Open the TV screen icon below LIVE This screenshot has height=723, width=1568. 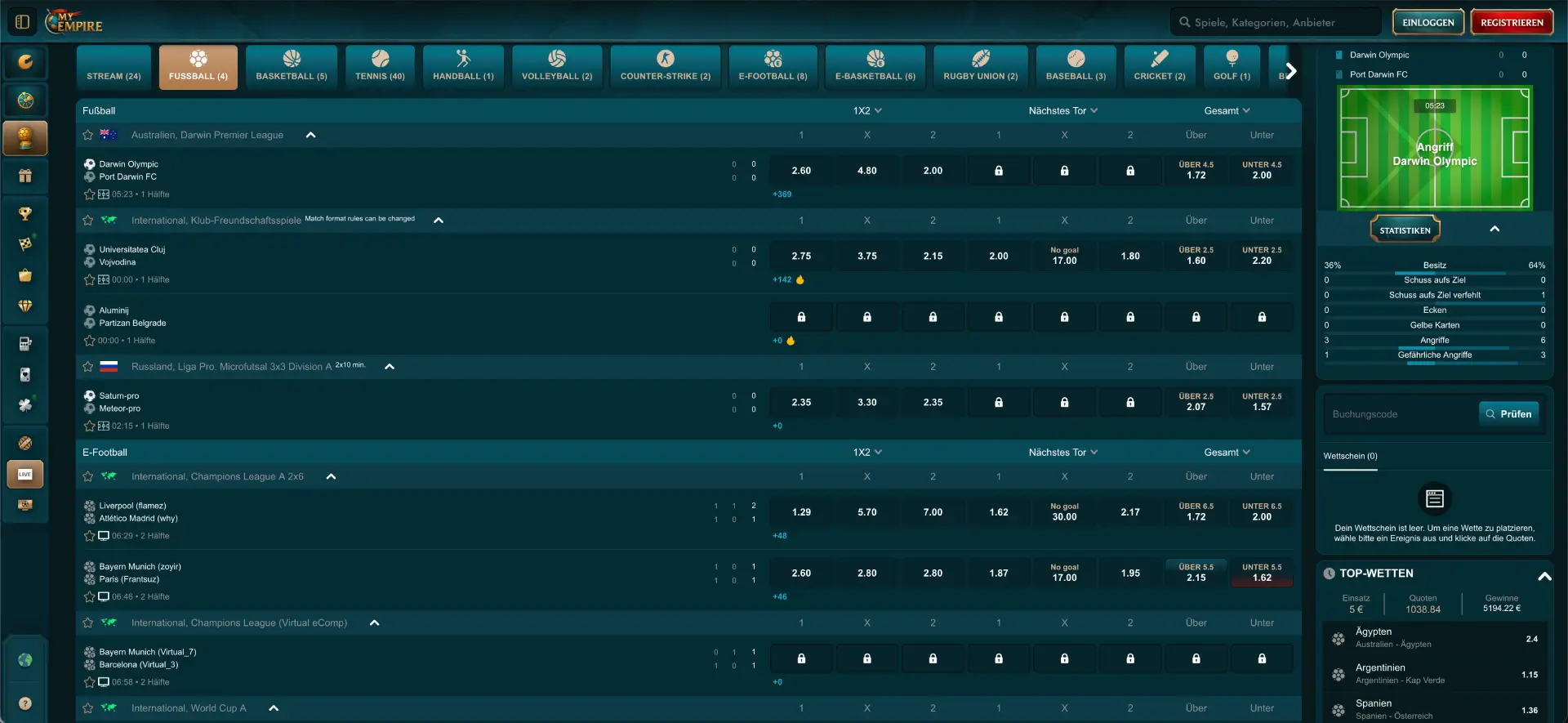(x=25, y=505)
